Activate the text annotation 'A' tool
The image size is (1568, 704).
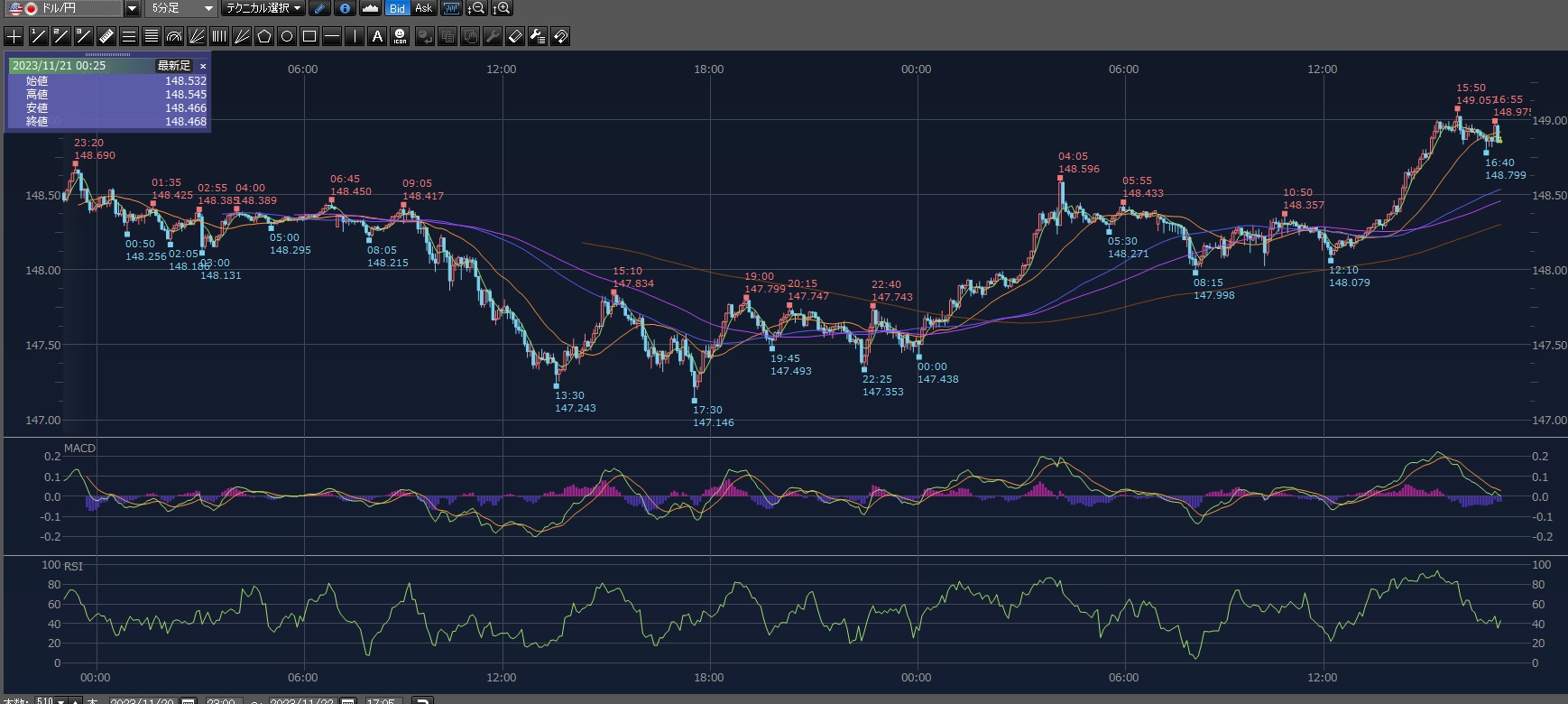[x=377, y=36]
